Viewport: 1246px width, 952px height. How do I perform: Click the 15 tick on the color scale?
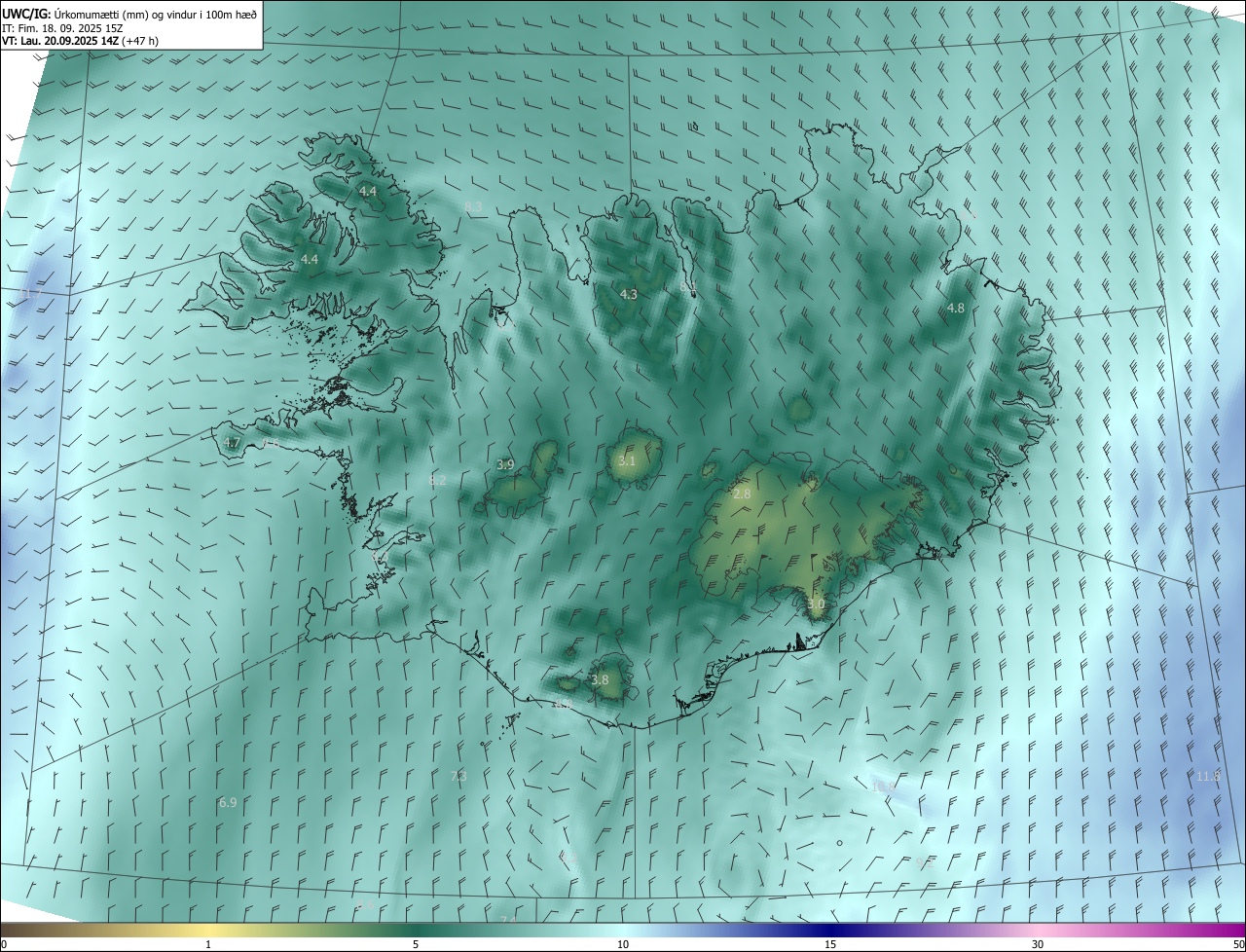[830, 944]
